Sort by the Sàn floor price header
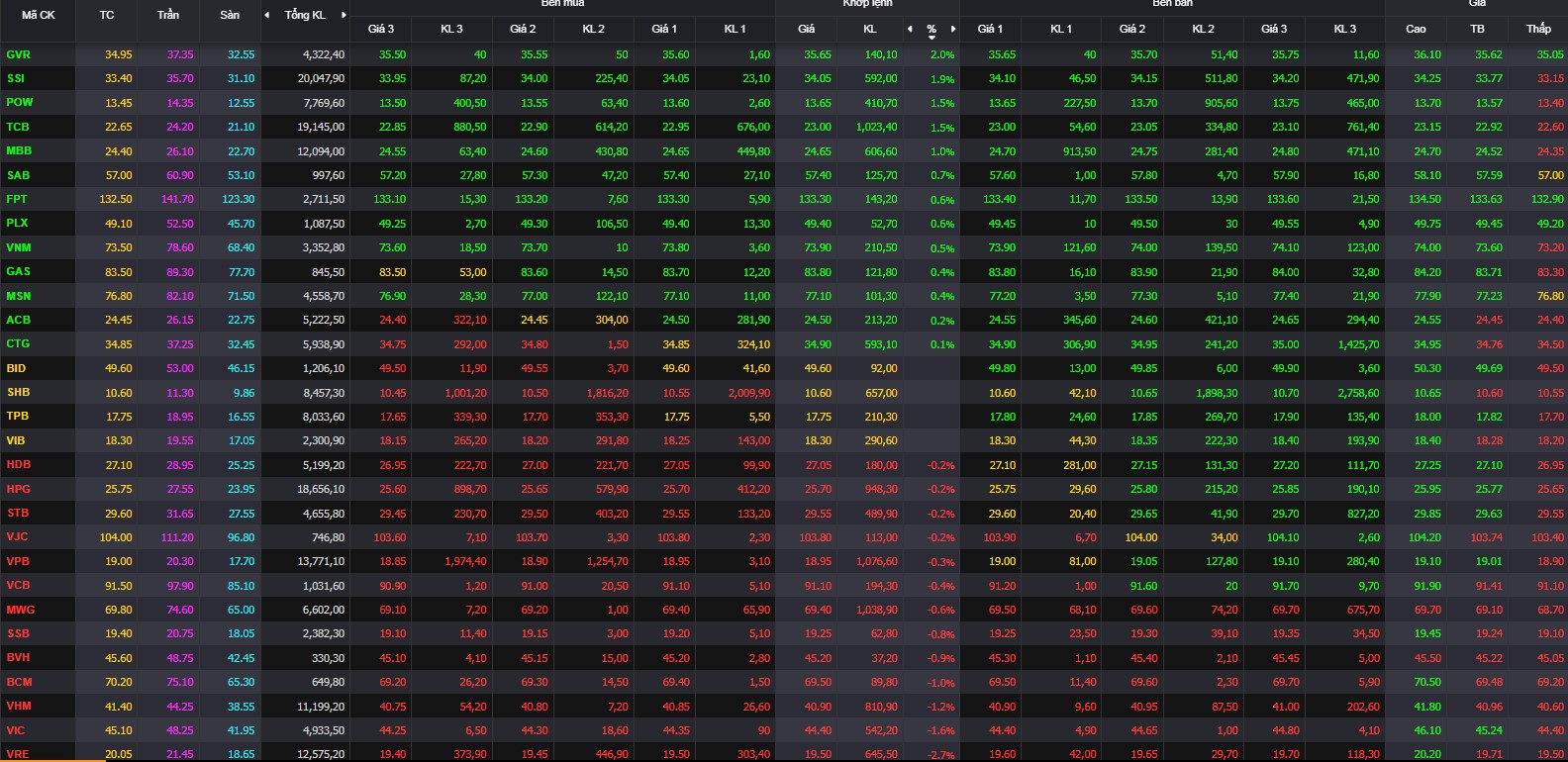Viewport: 1568px width, 762px height. coord(230,15)
